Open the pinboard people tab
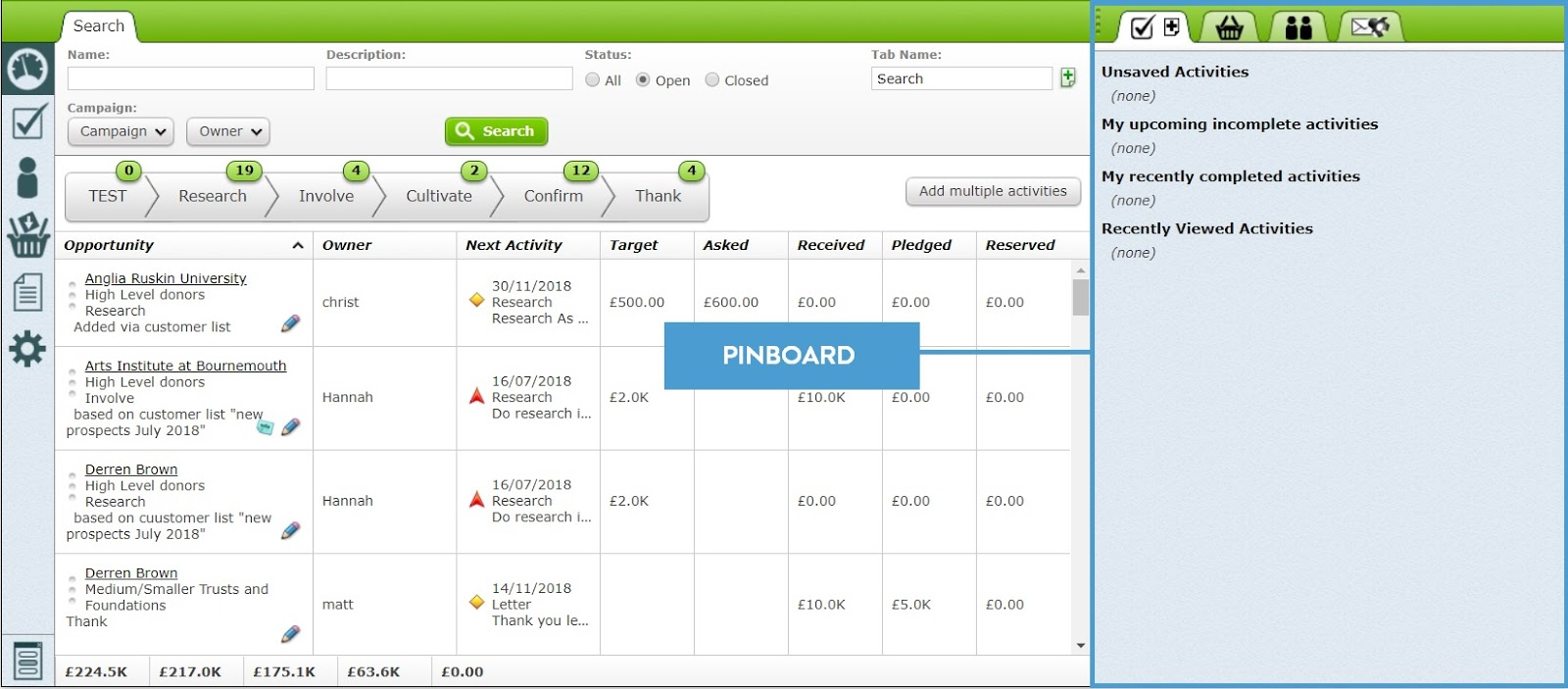The width and height of the screenshot is (1568, 689). (x=1298, y=27)
